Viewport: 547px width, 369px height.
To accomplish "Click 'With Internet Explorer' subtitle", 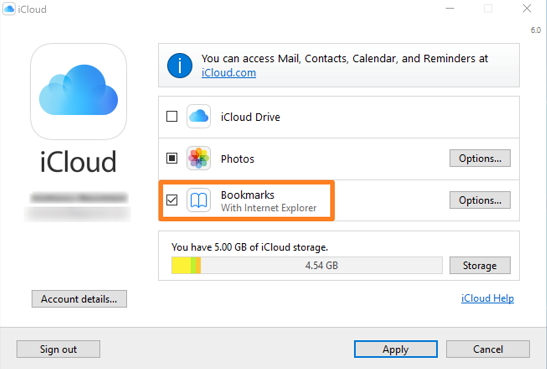I will click(269, 208).
